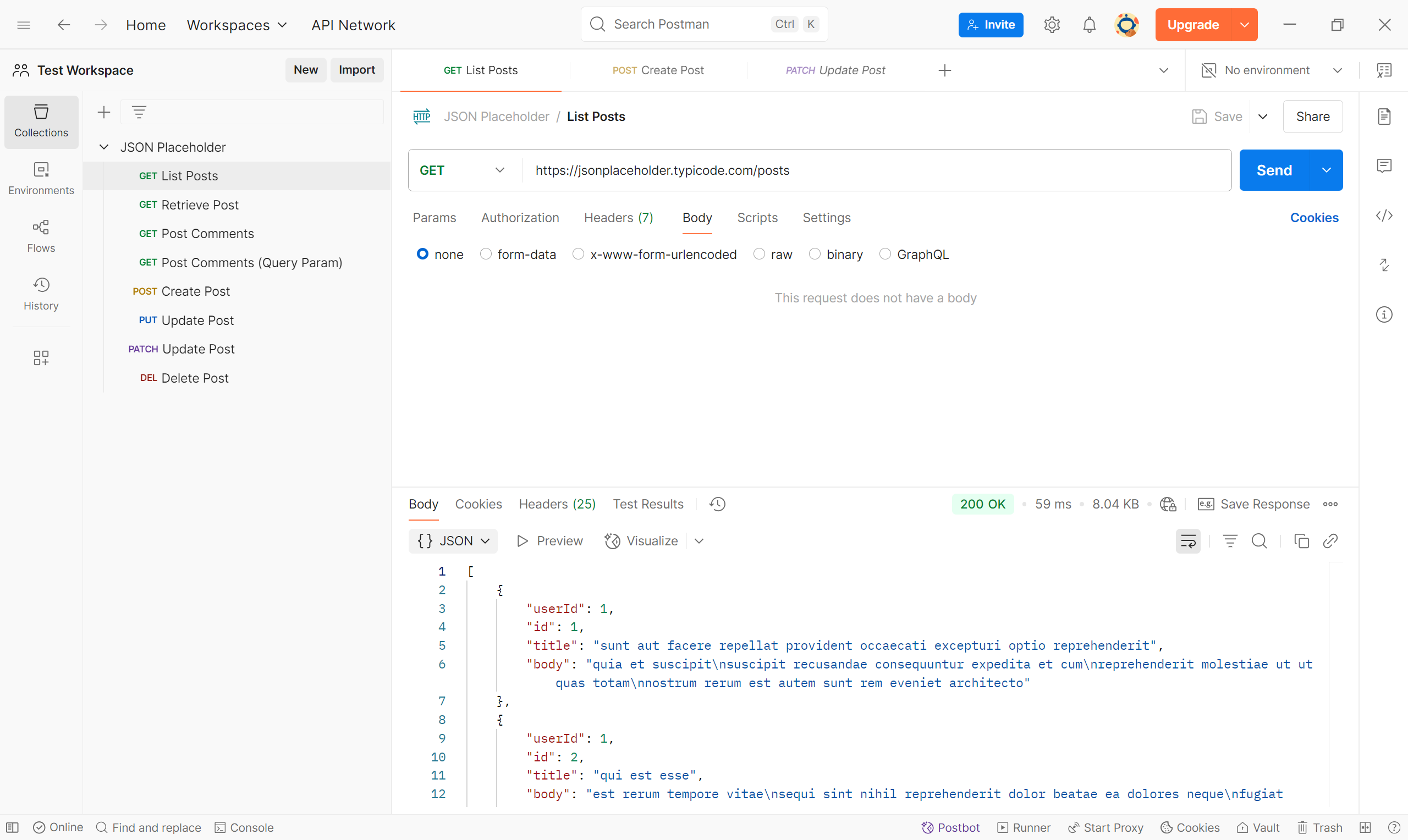Open response history clock icon
This screenshot has width=1408, height=840.
coord(717,504)
